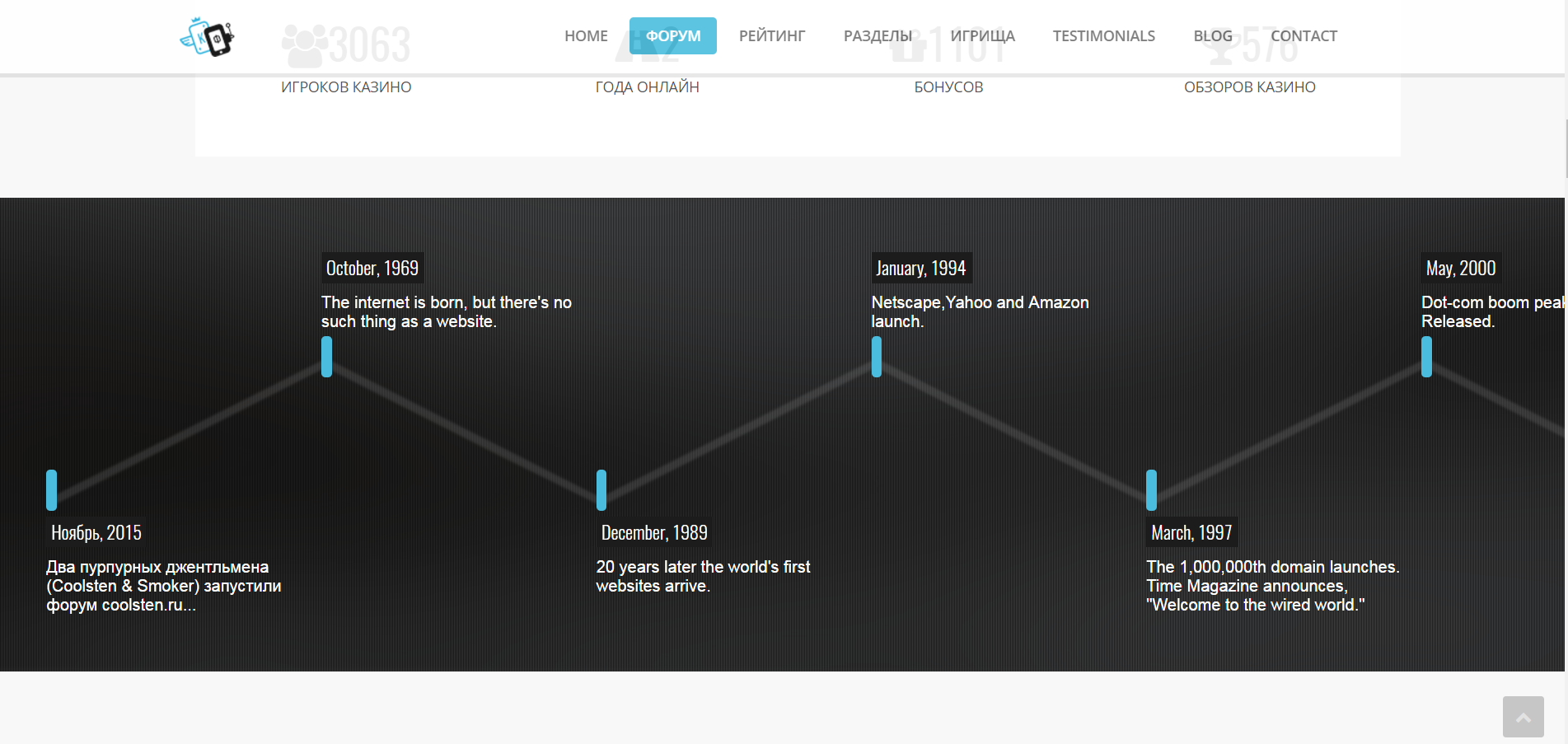
Task: Open the ИГРИЩА menu item
Action: point(982,36)
